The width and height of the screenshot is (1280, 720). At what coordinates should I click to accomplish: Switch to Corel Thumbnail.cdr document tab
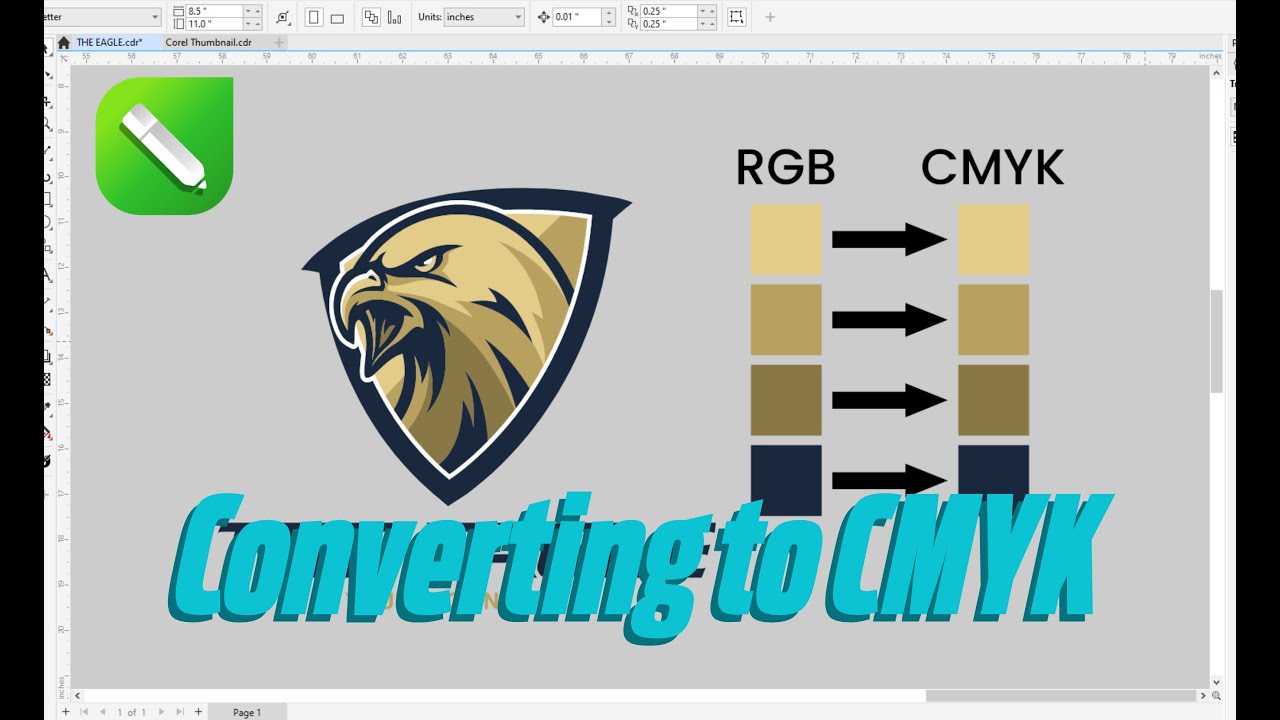point(208,43)
